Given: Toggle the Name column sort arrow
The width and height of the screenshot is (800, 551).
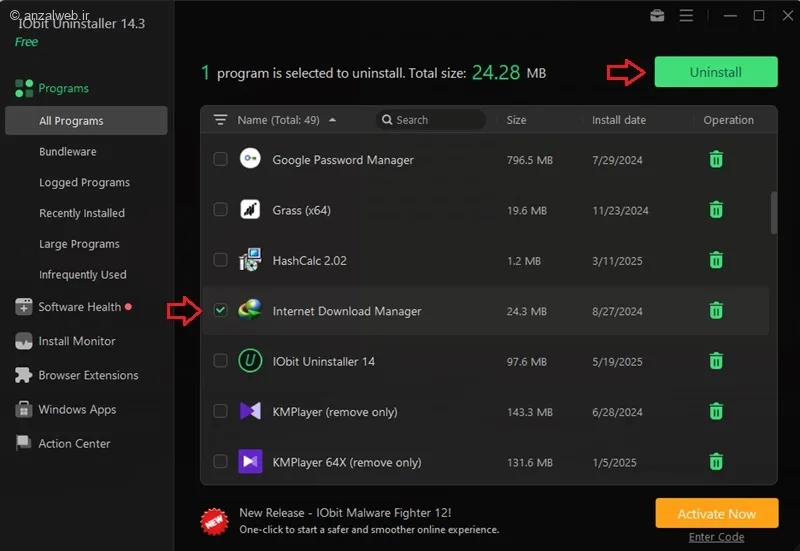Looking at the screenshot, I should 333,120.
